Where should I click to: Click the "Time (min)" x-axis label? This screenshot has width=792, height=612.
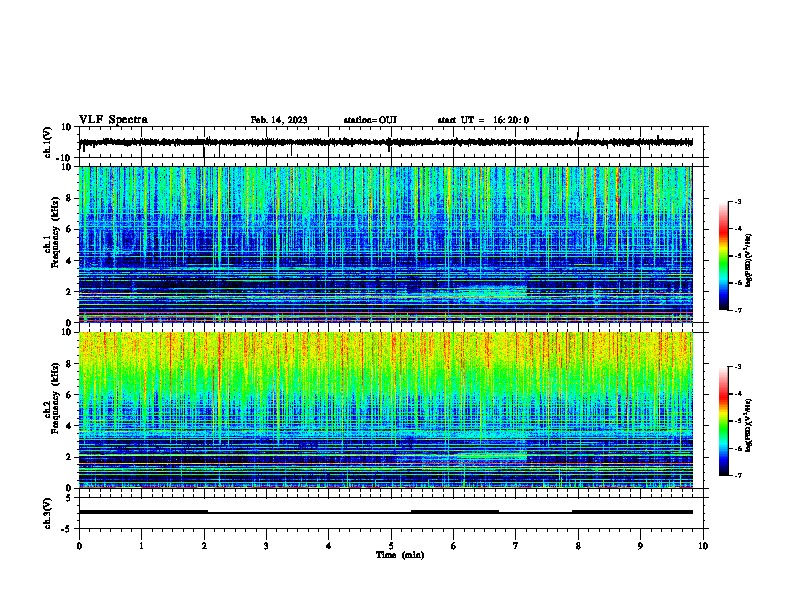[400, 555]
